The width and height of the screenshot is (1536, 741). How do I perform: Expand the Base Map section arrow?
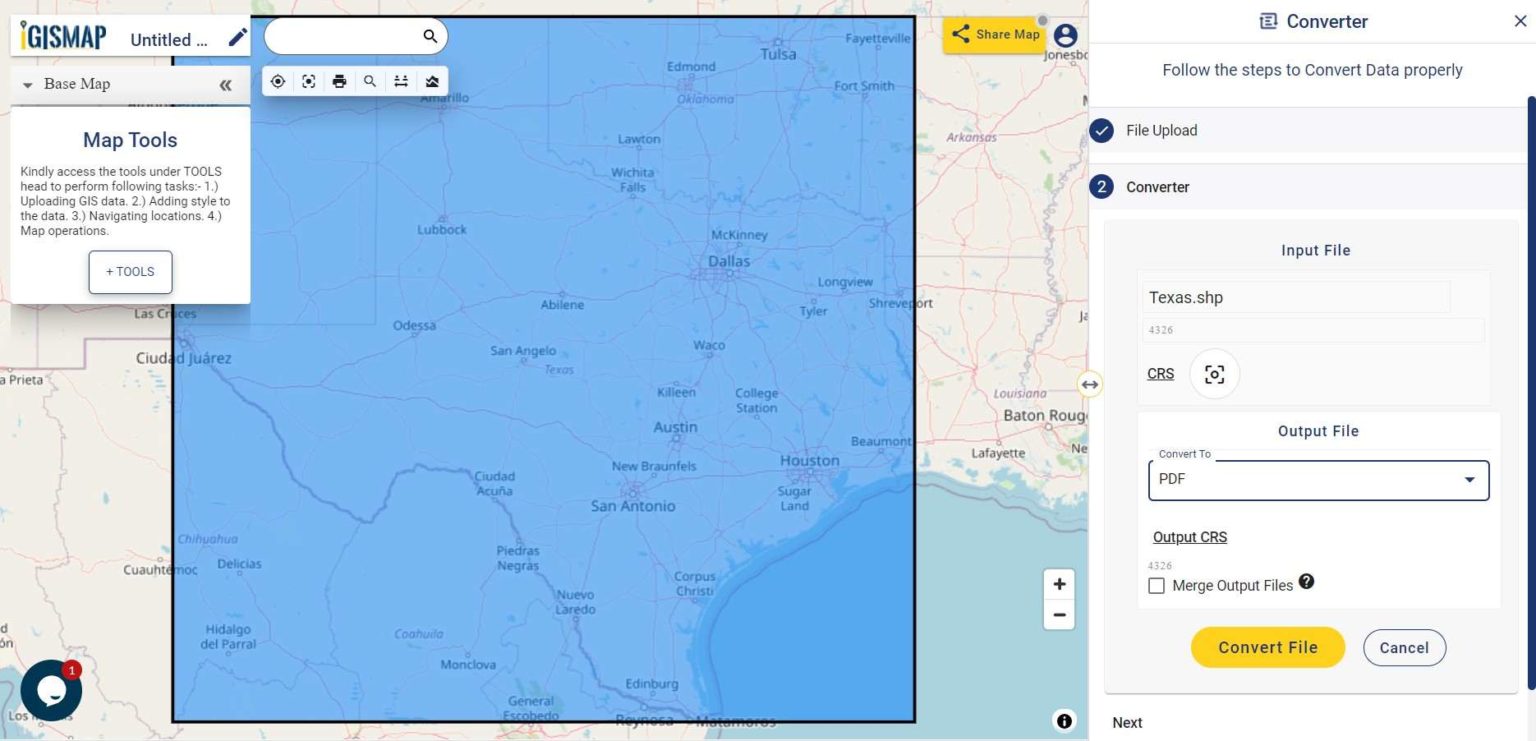pyautogui.click(x=27, y=85)
